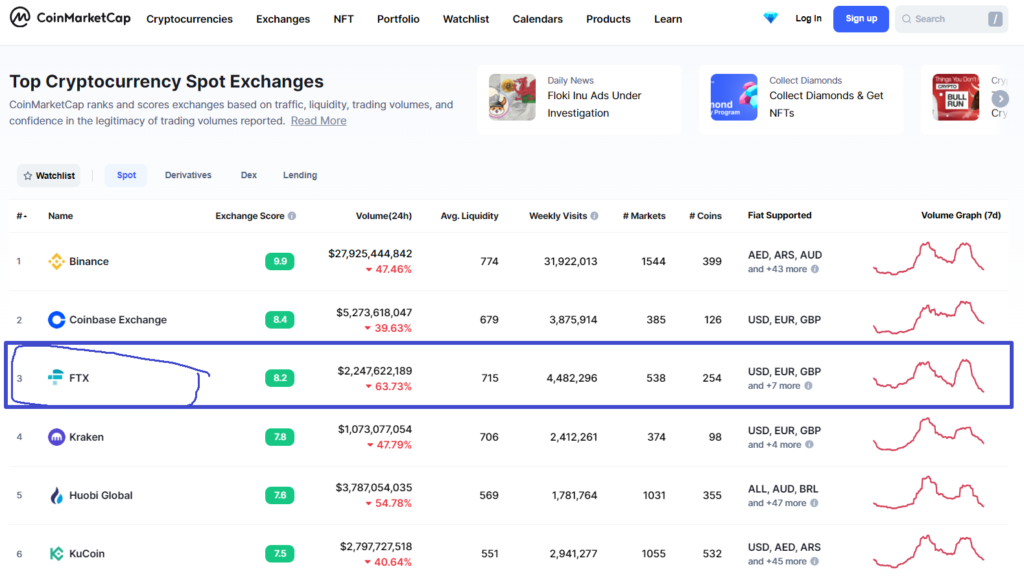Click the Binance logo icon
Viewport: 1024px width, 580px height.
click(x=56, y=261)
